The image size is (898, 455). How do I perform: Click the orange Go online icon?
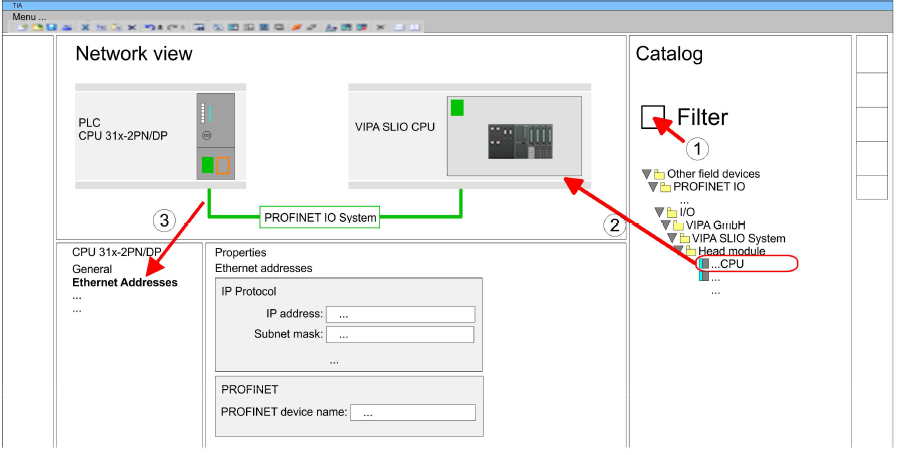[296, 27]
